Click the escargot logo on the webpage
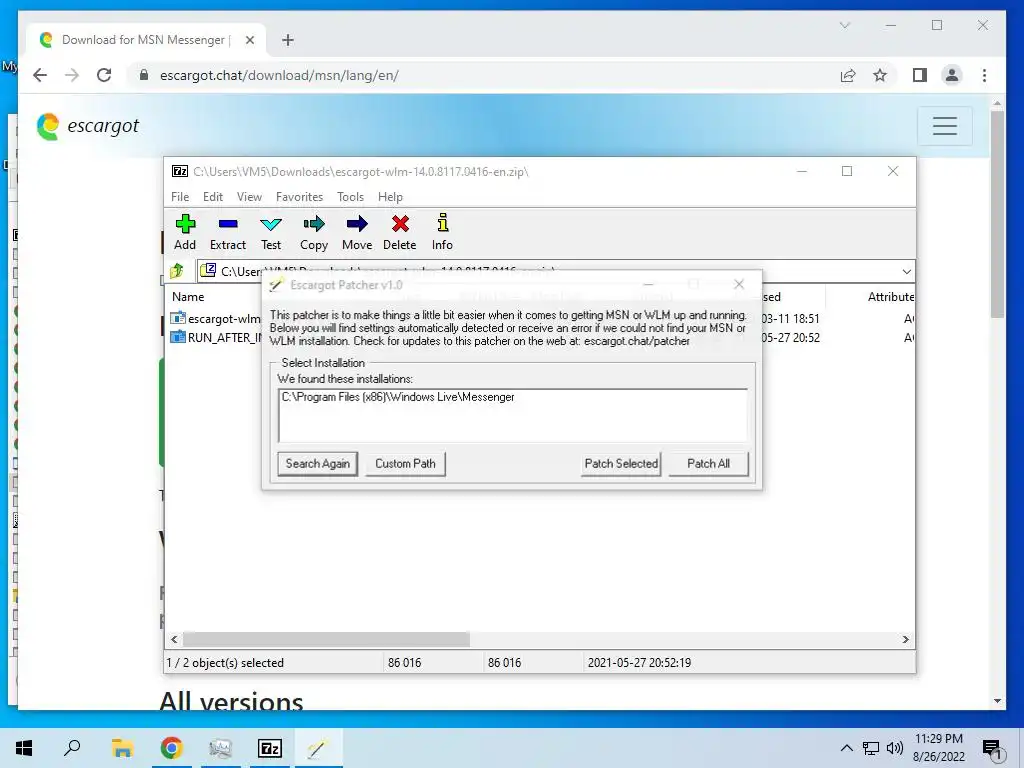 pyautogui.click(x=88, y=126)
